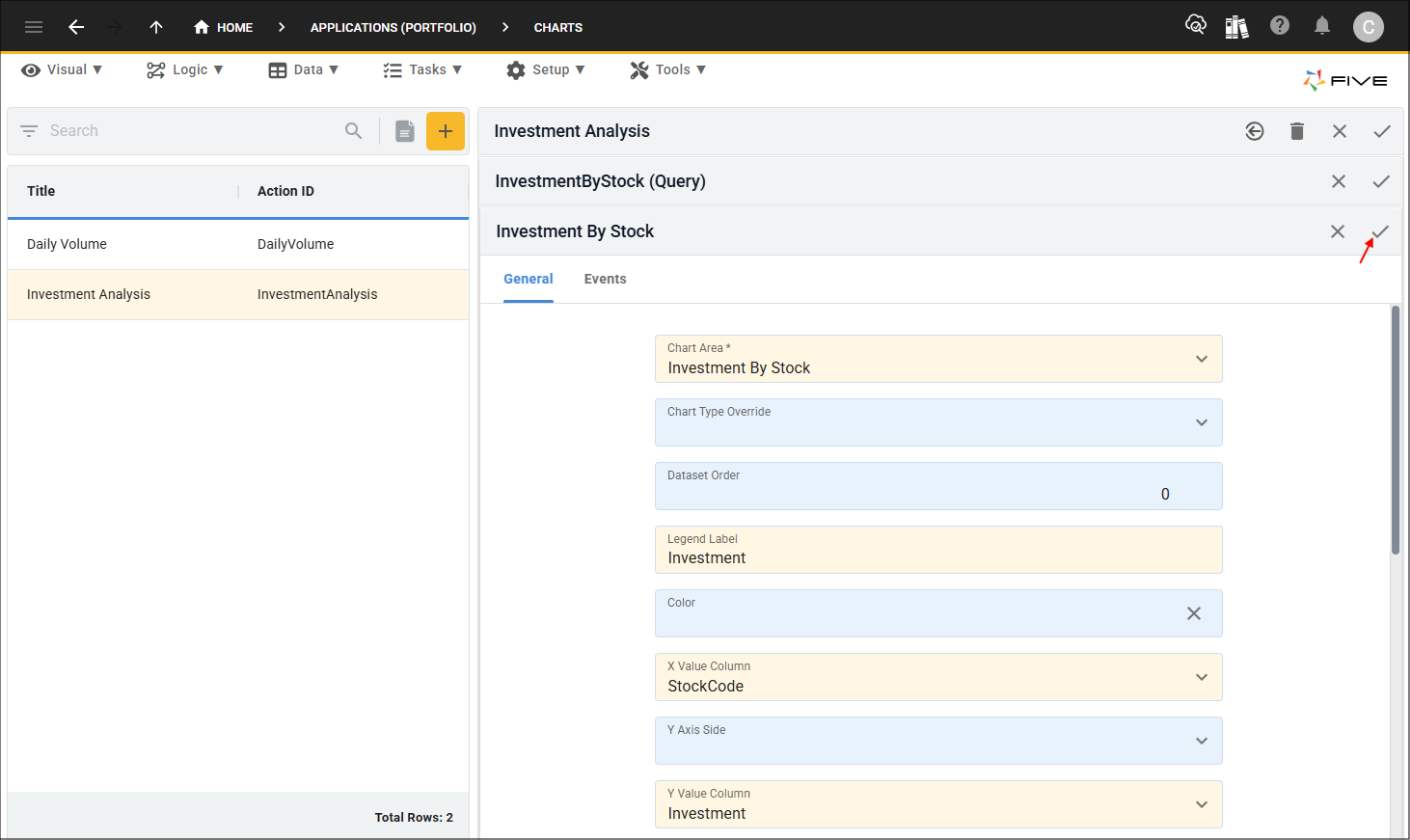Add new chart with yellow plus button
The image size is (1410, 840).
[445, 131]
